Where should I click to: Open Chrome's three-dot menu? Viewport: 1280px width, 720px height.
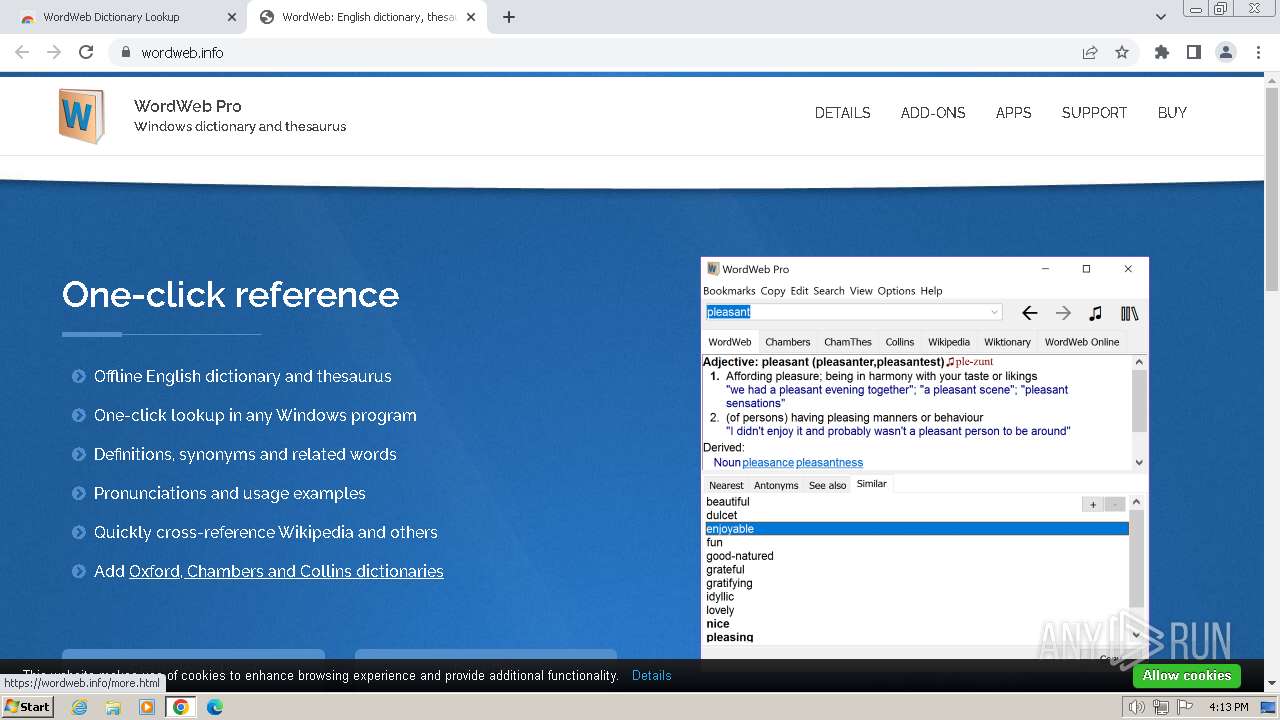(1258, 52)
